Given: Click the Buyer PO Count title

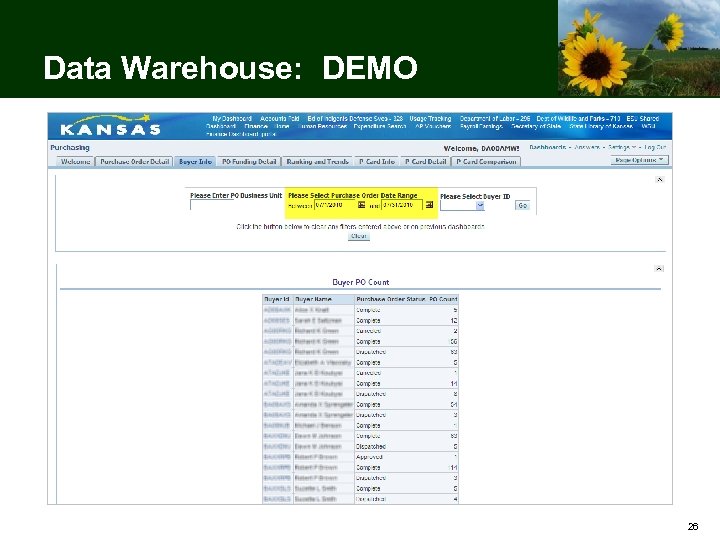Looking at the screenshot, I should [x=360, y=282].
